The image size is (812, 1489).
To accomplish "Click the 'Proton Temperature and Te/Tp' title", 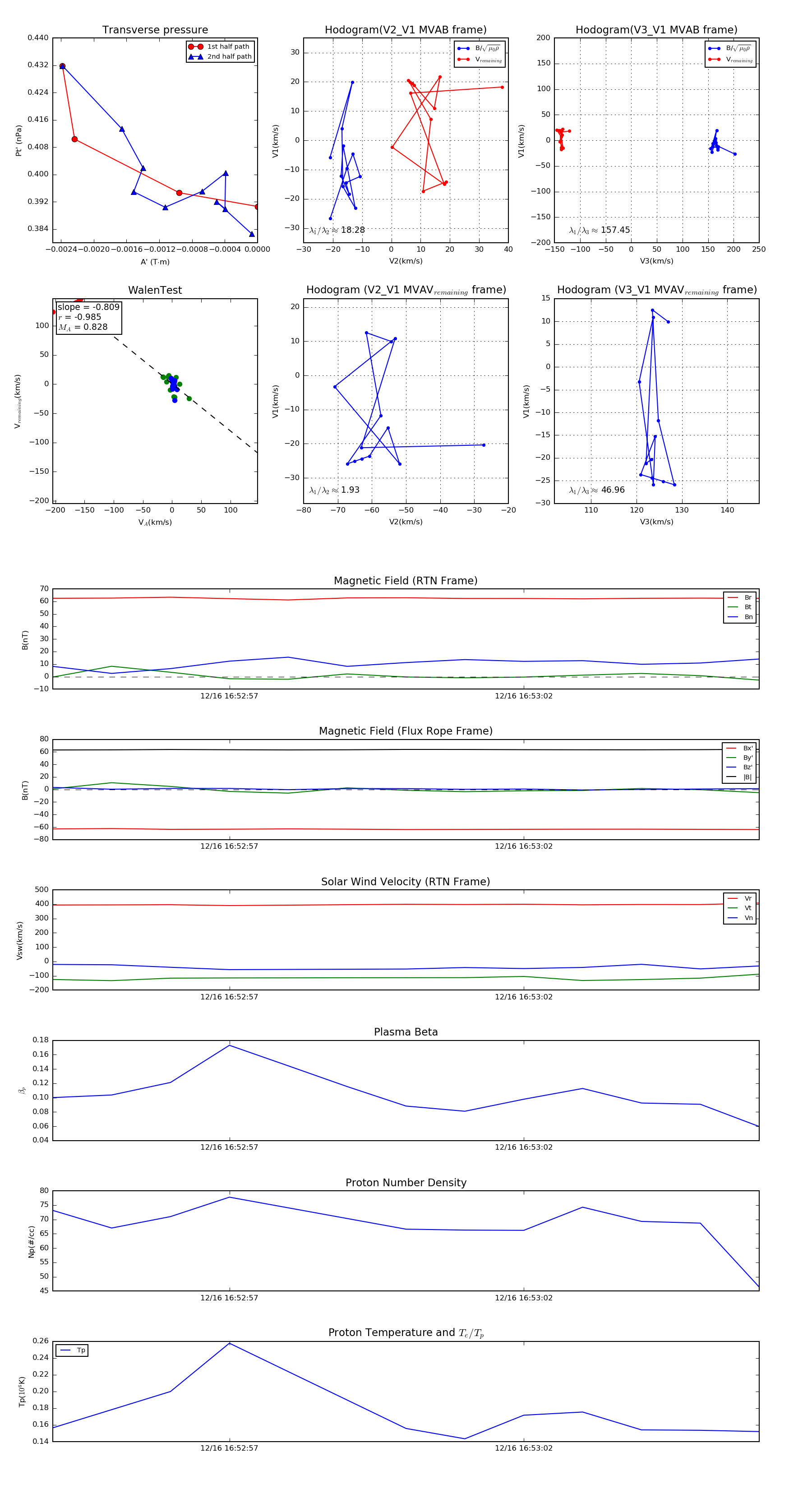I will (x=406, y=1332).
